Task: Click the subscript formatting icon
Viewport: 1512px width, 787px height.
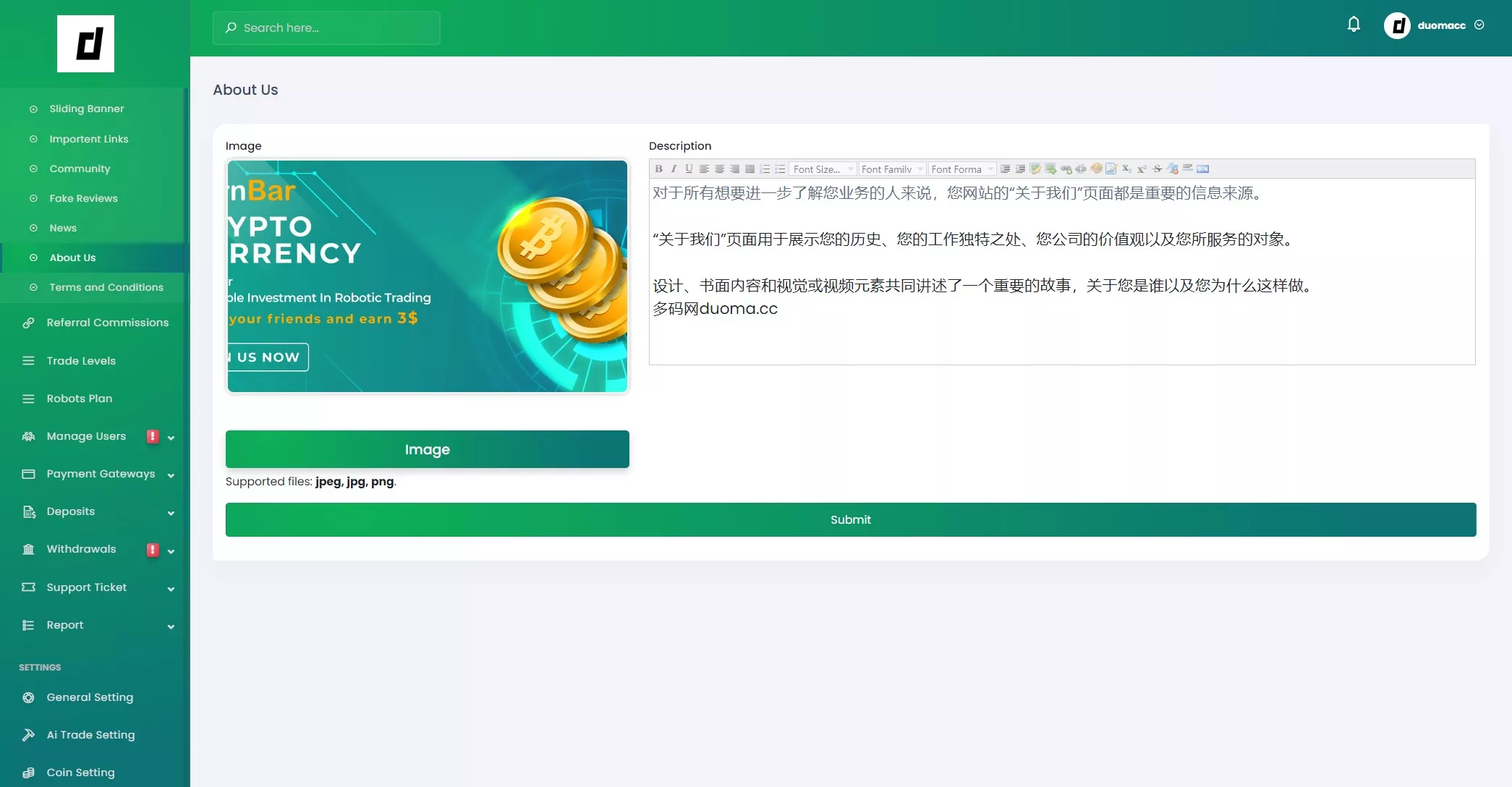Action: pos(1126,169)
